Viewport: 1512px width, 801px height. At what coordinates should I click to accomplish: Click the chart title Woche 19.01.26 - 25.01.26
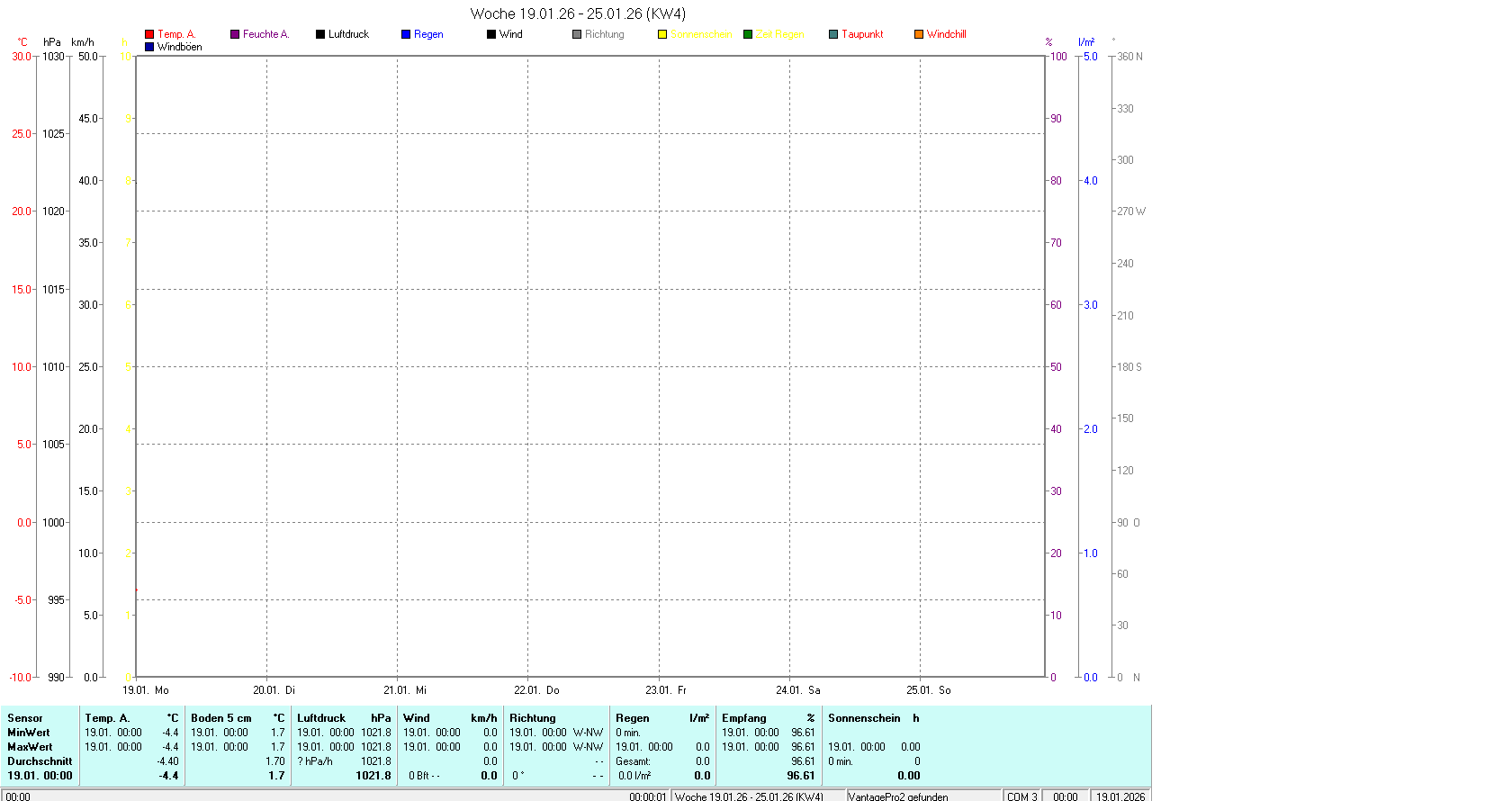tap(578, 13)
